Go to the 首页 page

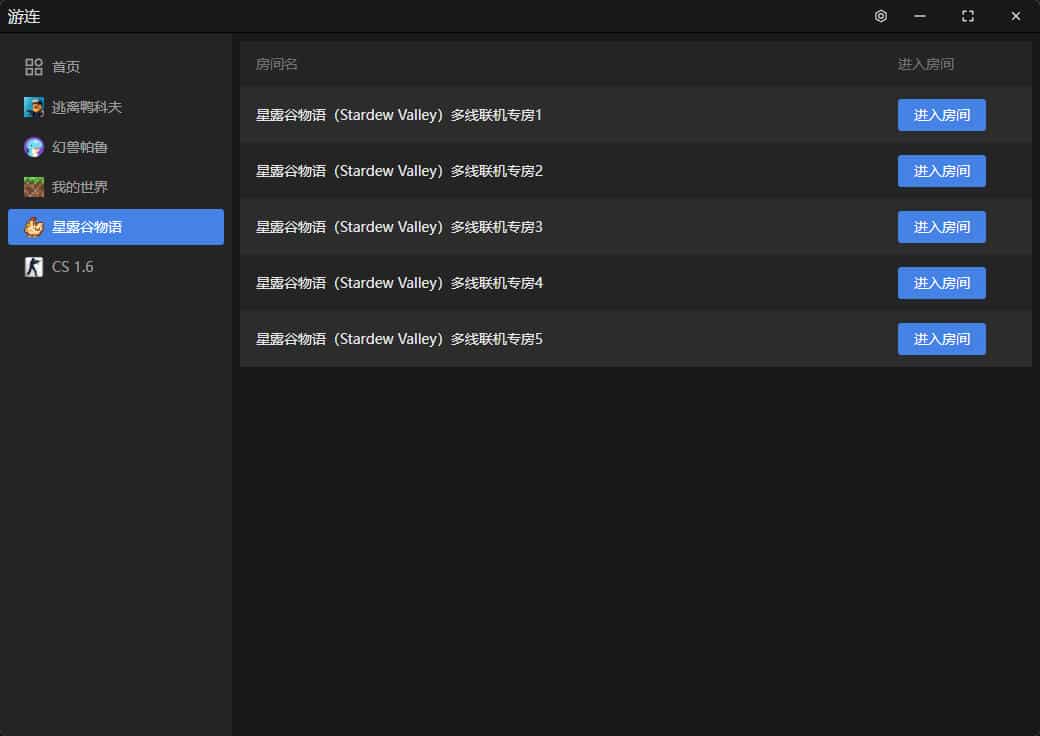pos(116,67)
